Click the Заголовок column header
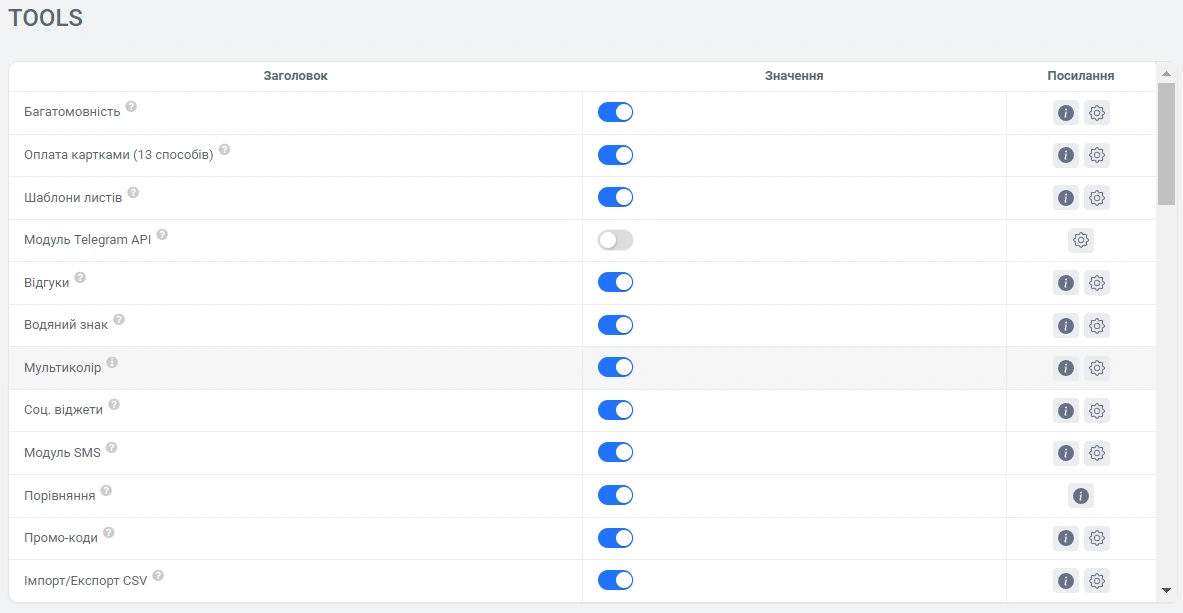 click(295, 76)
